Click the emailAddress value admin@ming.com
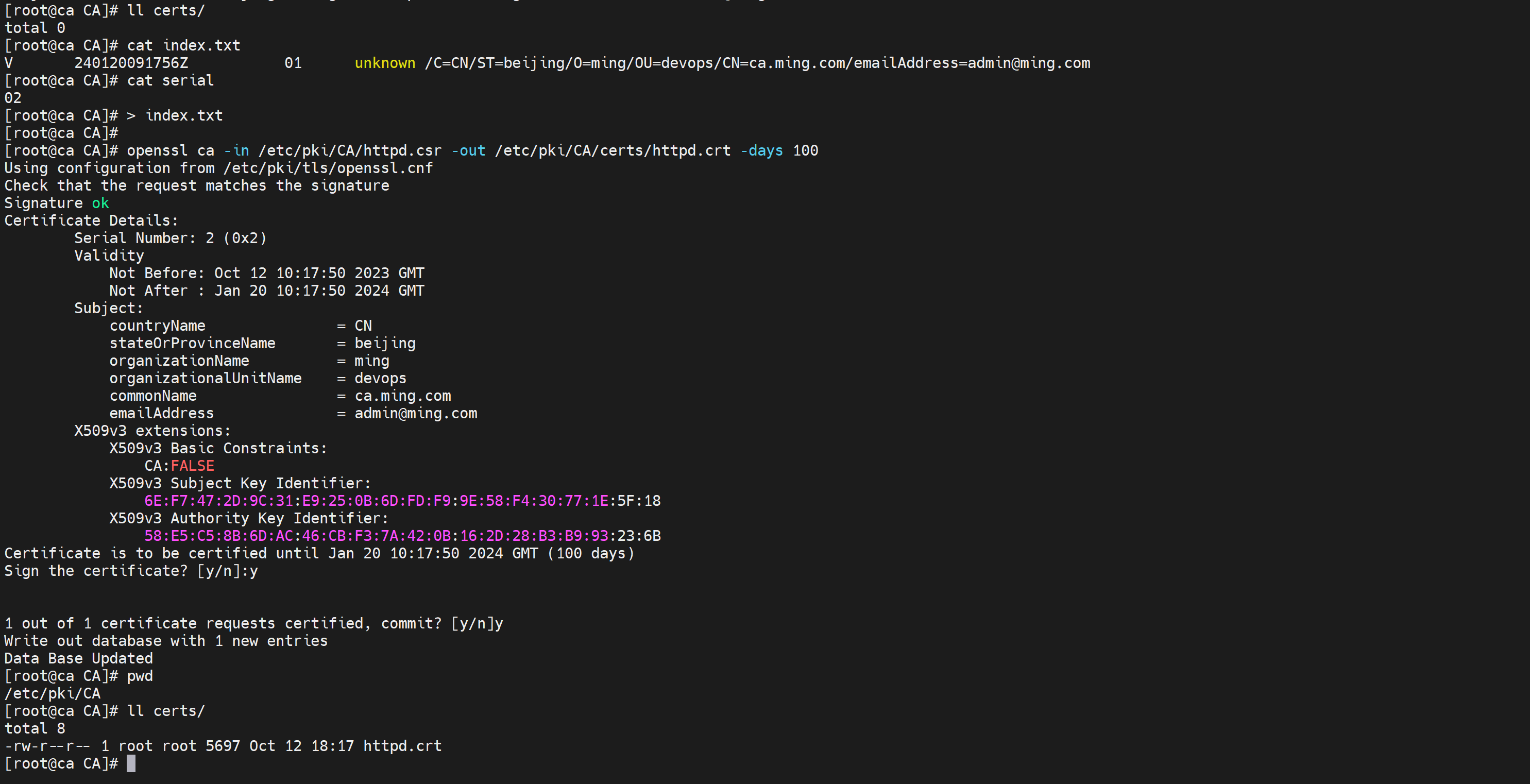This screenshot has height=784, width=1530. (x=416, y=414)
